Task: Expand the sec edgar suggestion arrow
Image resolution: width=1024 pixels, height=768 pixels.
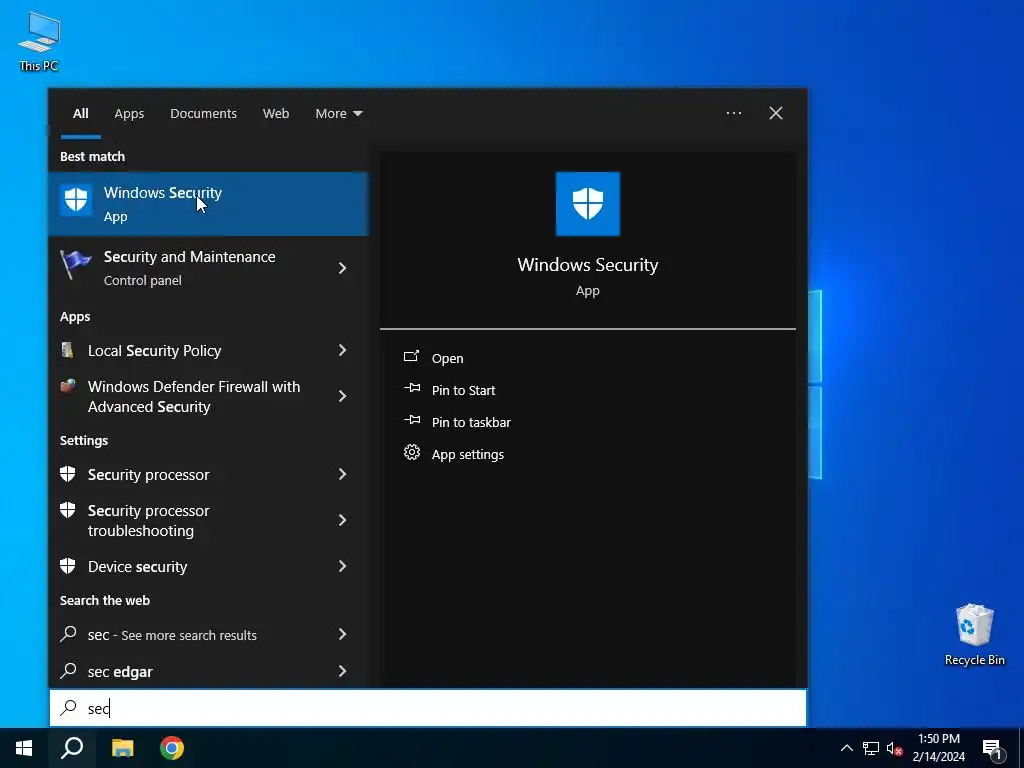Action: [x=343, y=671]
